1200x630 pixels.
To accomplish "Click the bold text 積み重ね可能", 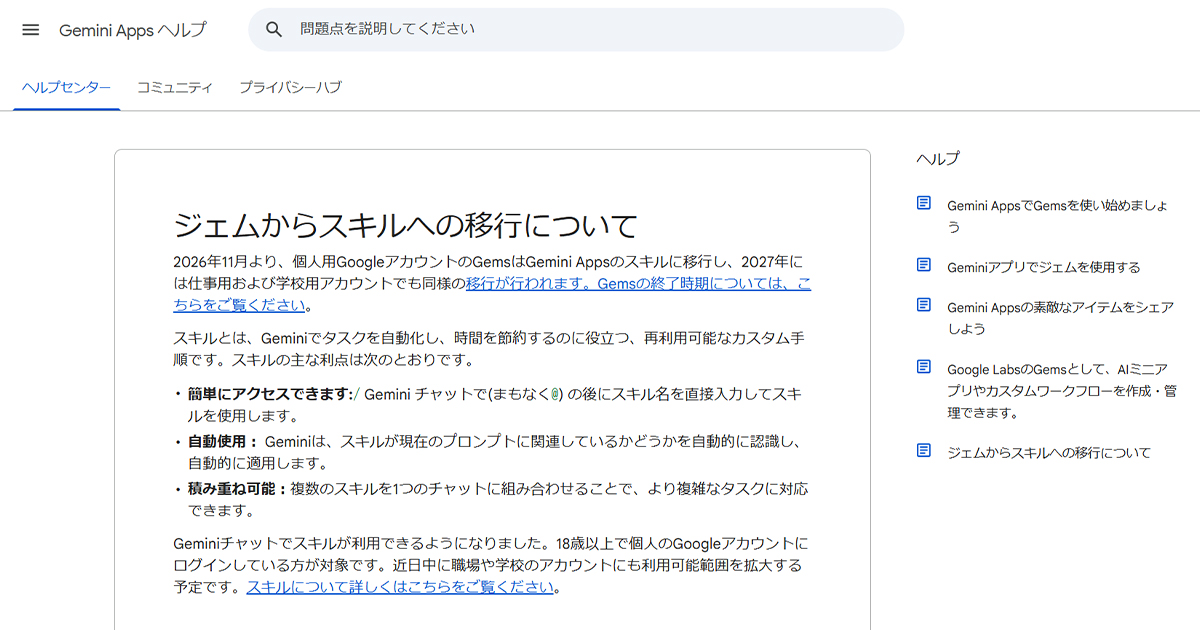I will [x=231, y=489].
